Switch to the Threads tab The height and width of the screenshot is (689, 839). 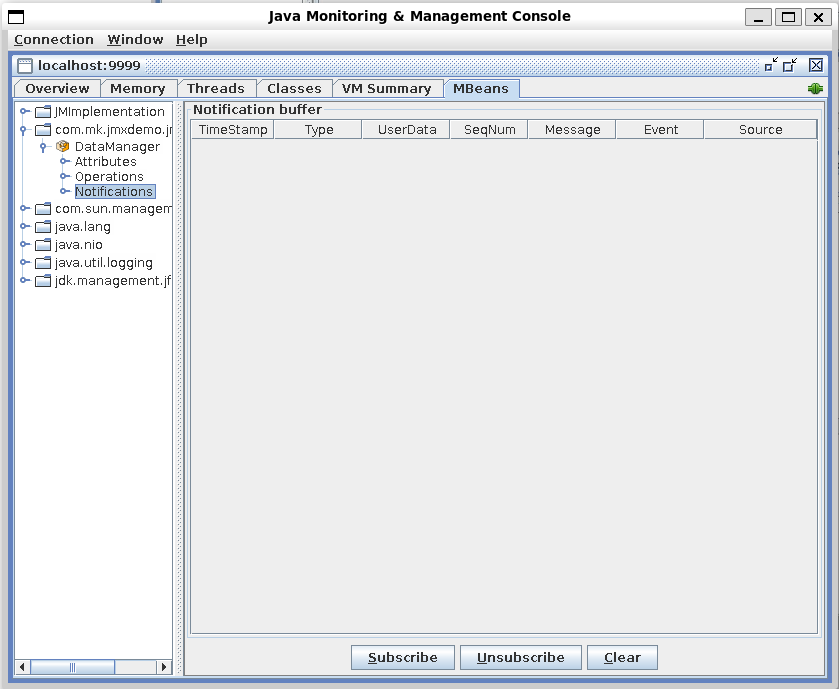[215, 88]
